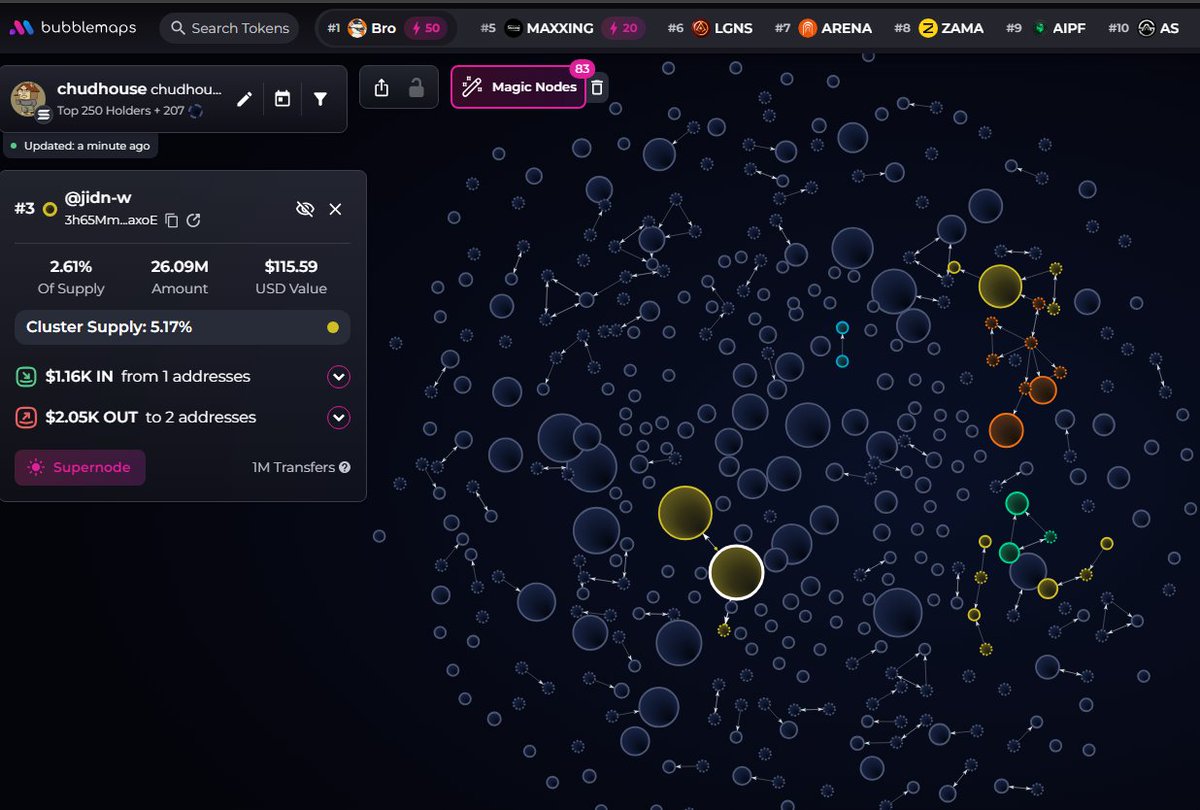Toggle the padlock lock icon
Image resolution: width=1200 pixels, height=810 pixels.
point(416,88)
